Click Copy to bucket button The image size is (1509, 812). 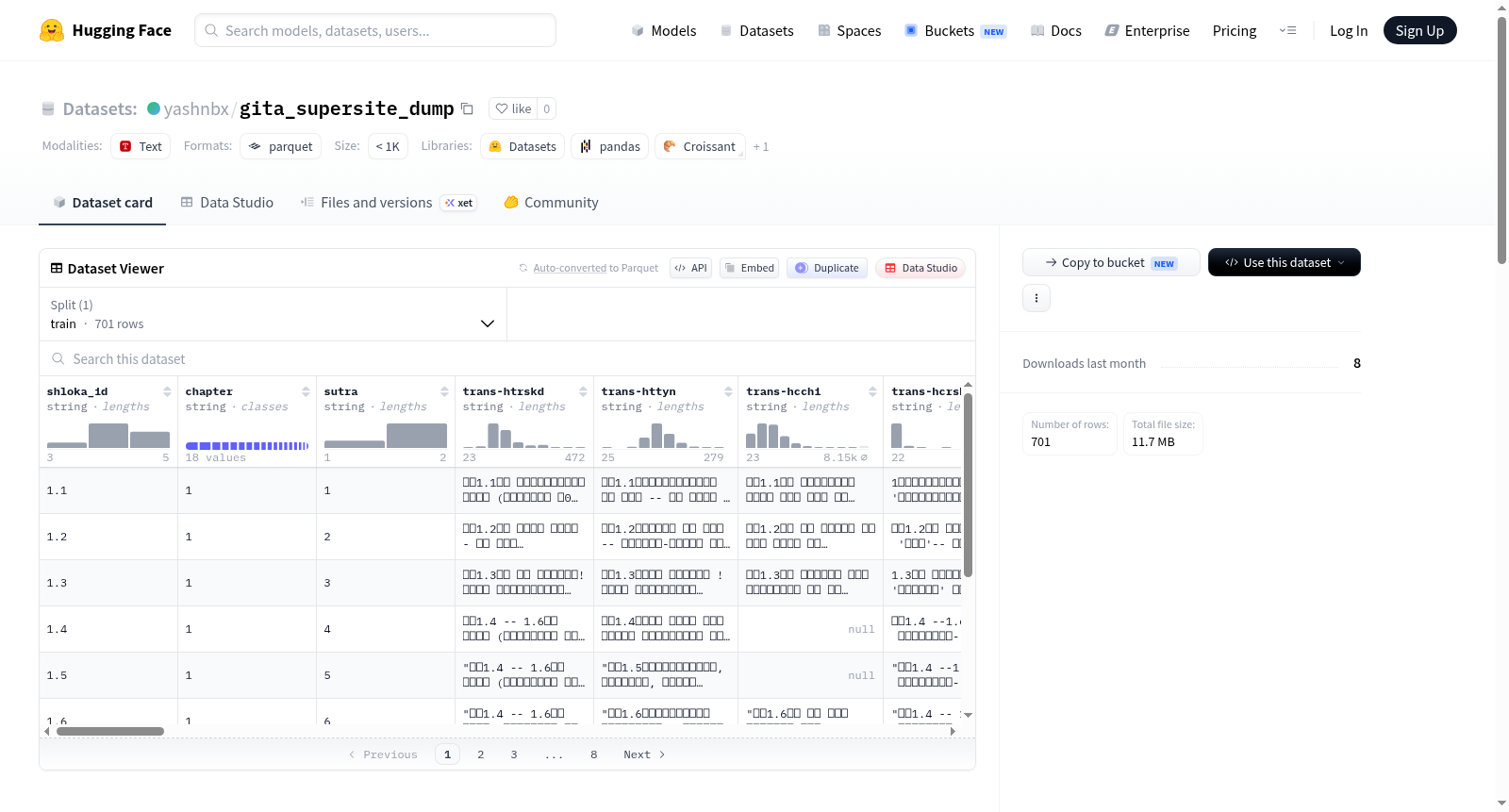coord(1111,262)
